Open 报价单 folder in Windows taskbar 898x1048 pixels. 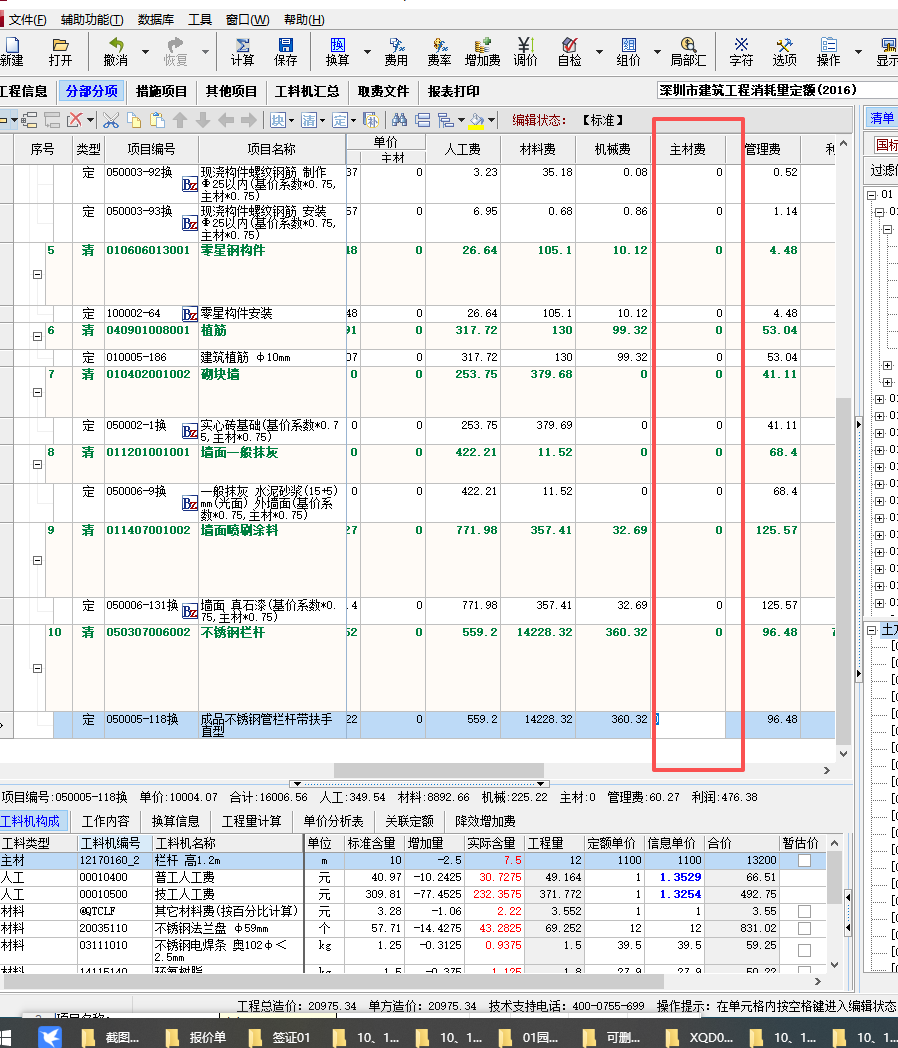tap(198, 1037)
